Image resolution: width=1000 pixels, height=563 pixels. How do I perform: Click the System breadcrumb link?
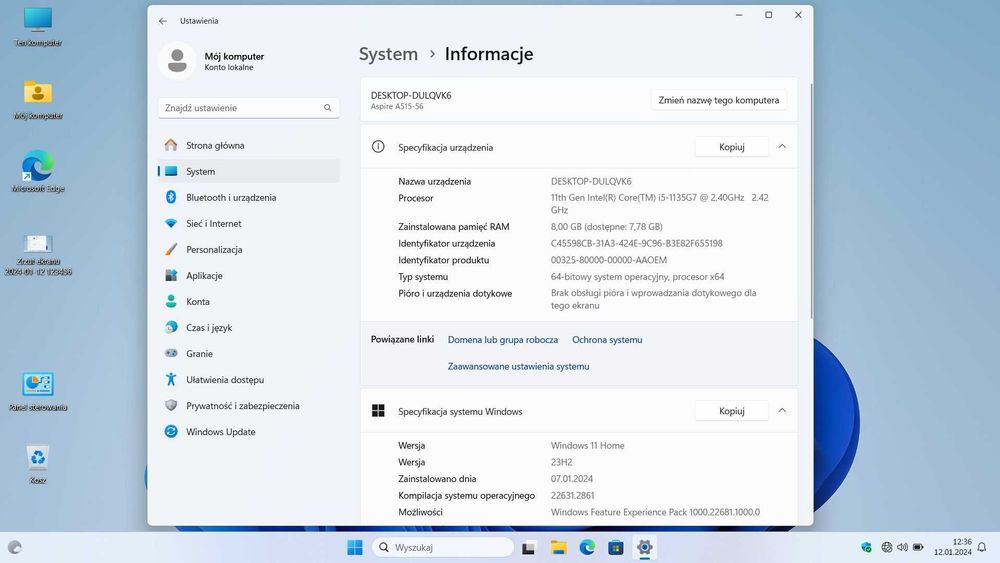(x=388, y=54)
